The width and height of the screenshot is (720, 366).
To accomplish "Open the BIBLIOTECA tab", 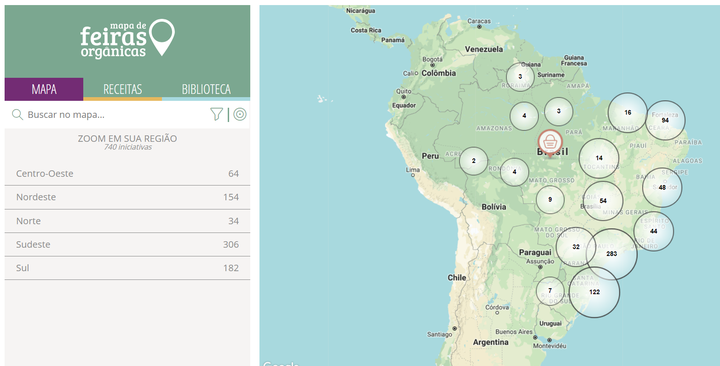I will point(206,89).
